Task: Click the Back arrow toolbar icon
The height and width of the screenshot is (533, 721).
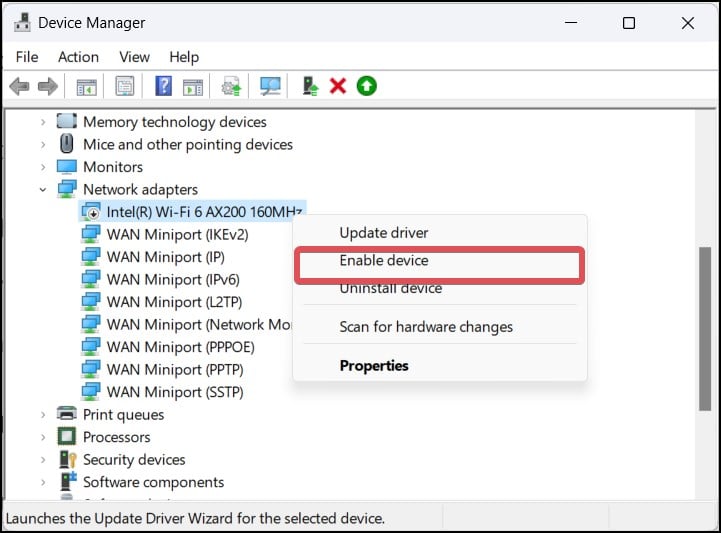Action: click(x=19, y=86)
